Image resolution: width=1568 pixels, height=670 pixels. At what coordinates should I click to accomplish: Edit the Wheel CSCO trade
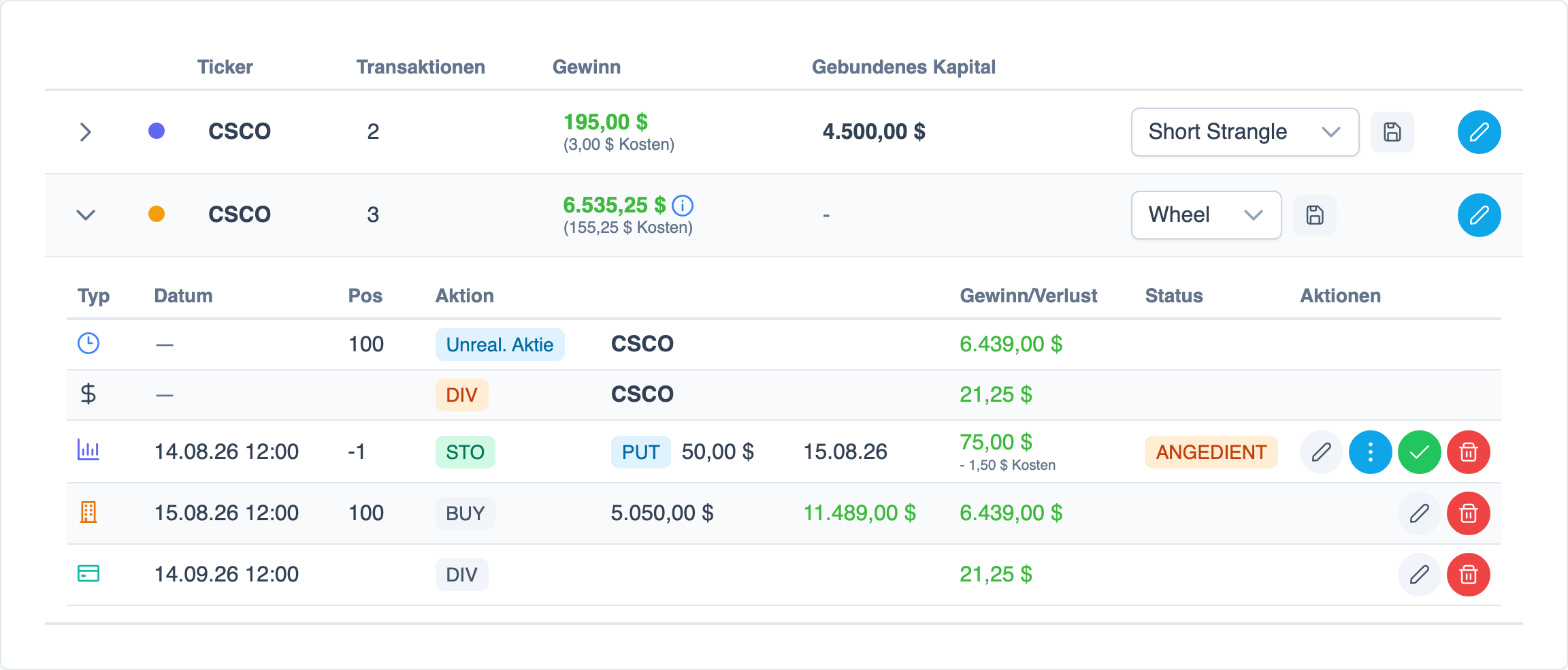1479,215
